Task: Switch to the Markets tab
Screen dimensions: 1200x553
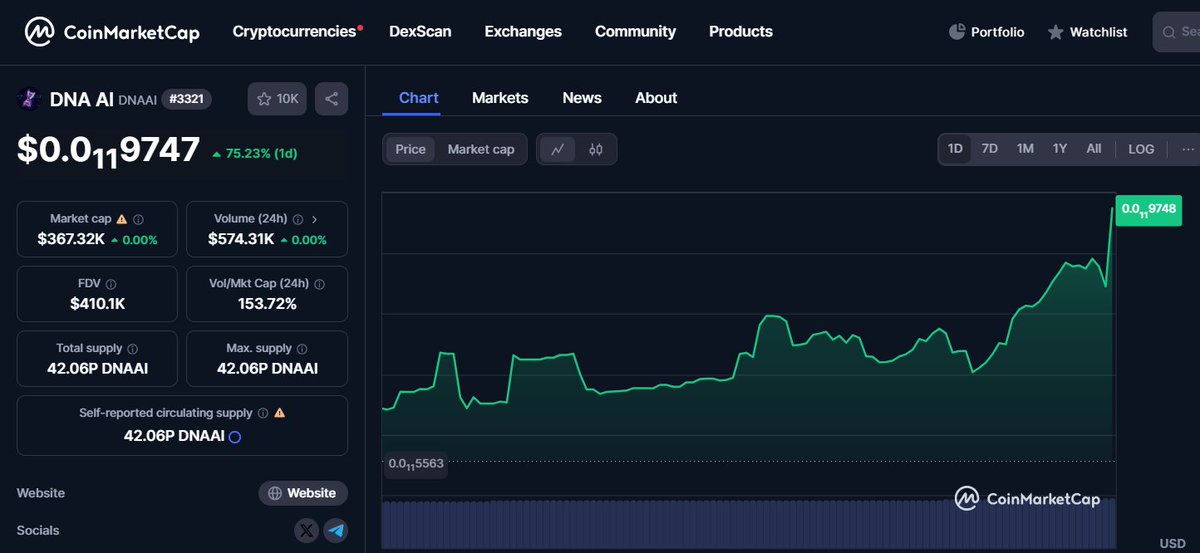Action: (x=500, y=98)
